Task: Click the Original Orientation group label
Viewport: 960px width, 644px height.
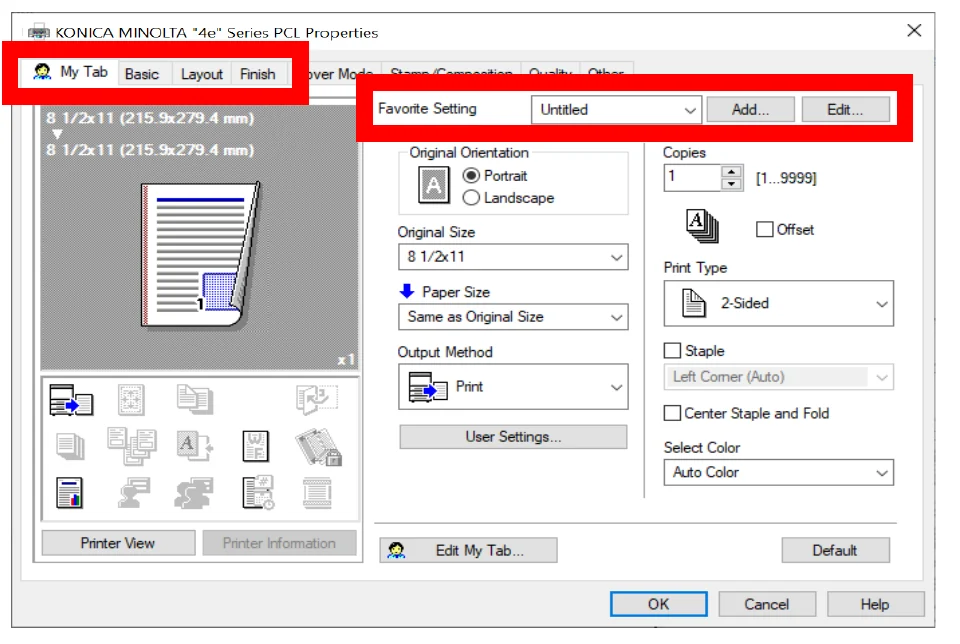Action: (469, 152)
